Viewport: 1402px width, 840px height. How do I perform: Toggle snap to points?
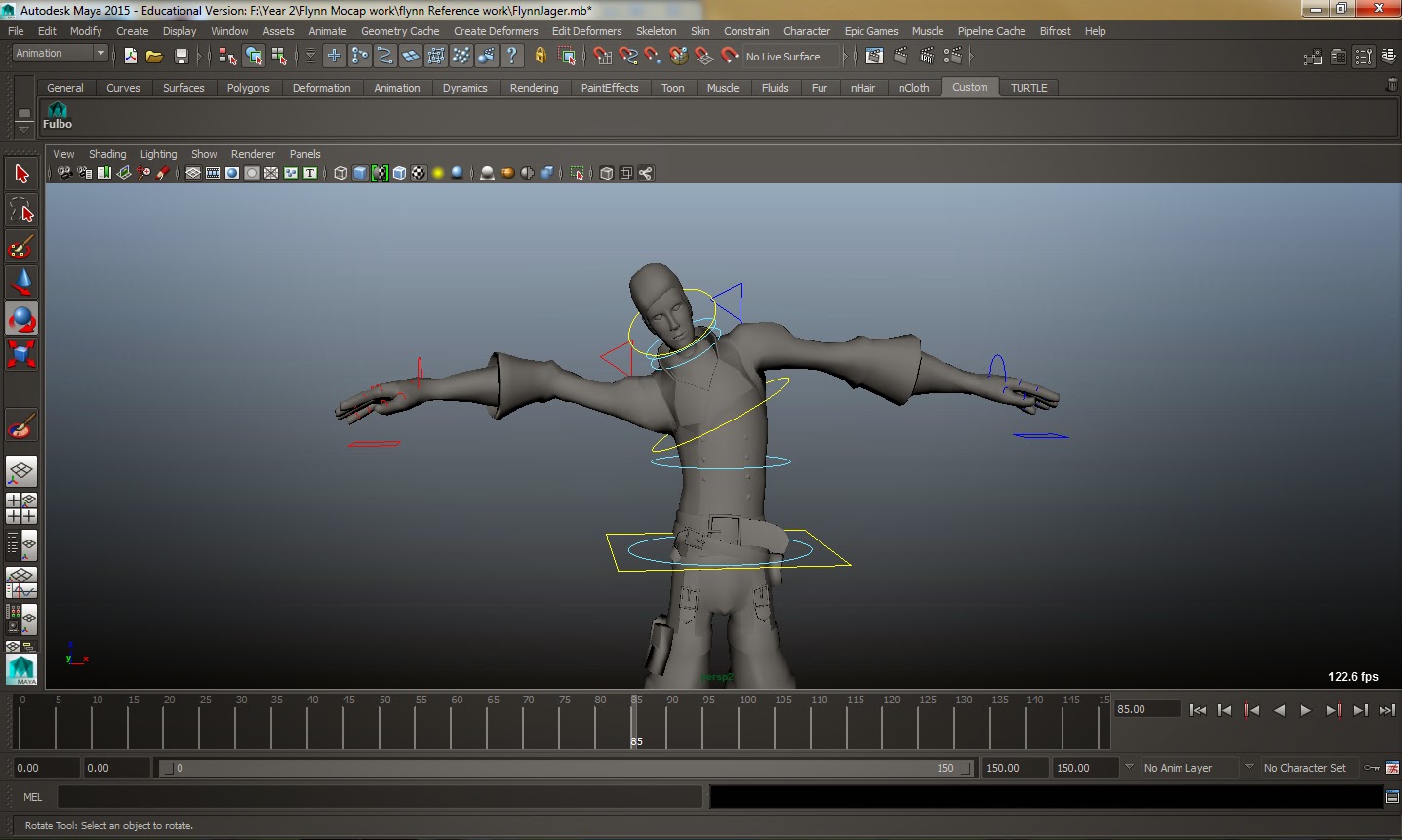[653, 57]
